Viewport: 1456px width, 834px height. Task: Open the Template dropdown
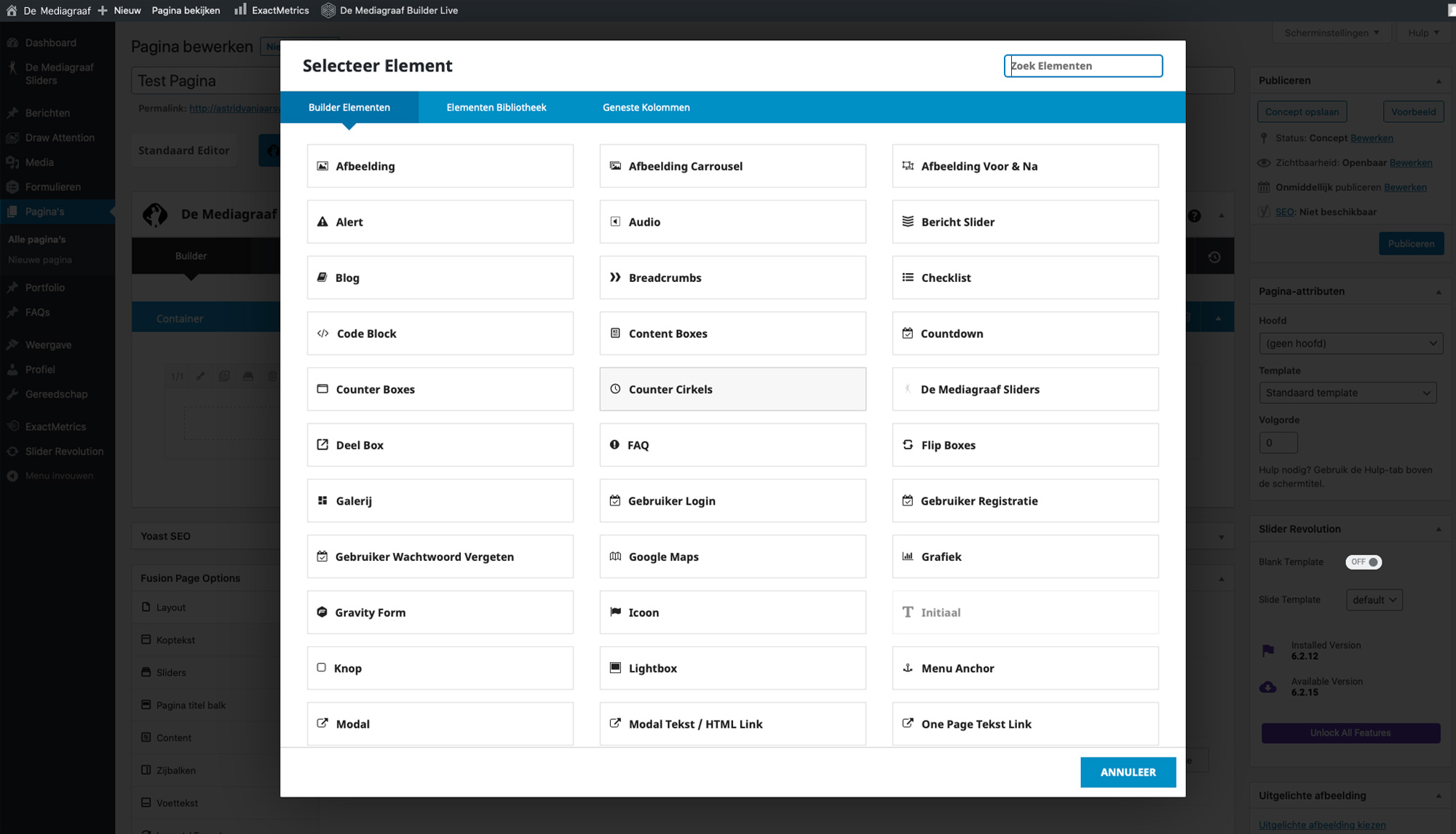(x=1348, y=393)
